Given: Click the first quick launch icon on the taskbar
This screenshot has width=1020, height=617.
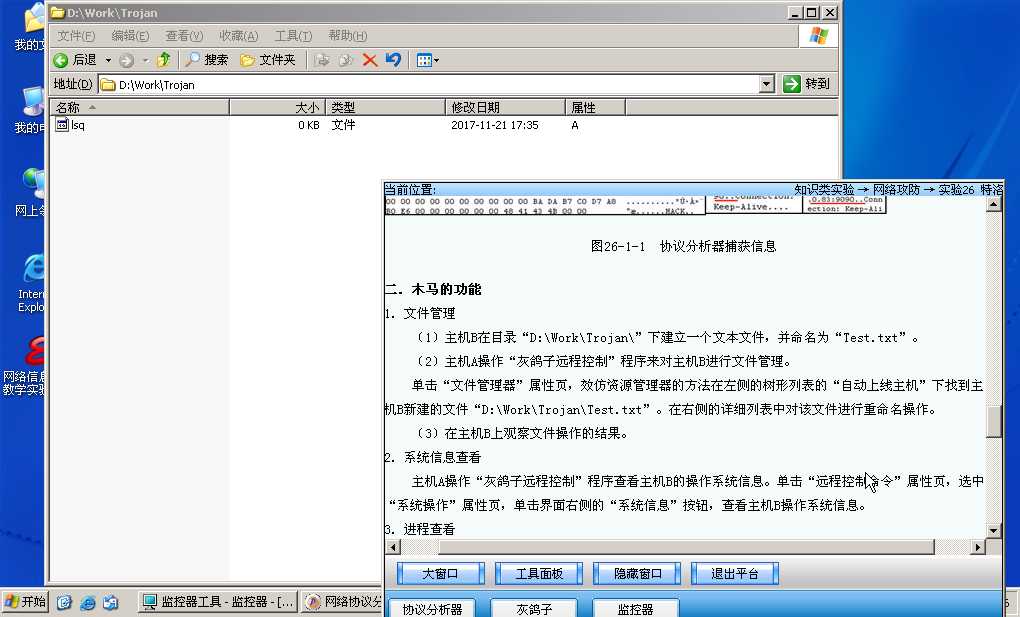Looking at the screenshot, I should point(64,602).
